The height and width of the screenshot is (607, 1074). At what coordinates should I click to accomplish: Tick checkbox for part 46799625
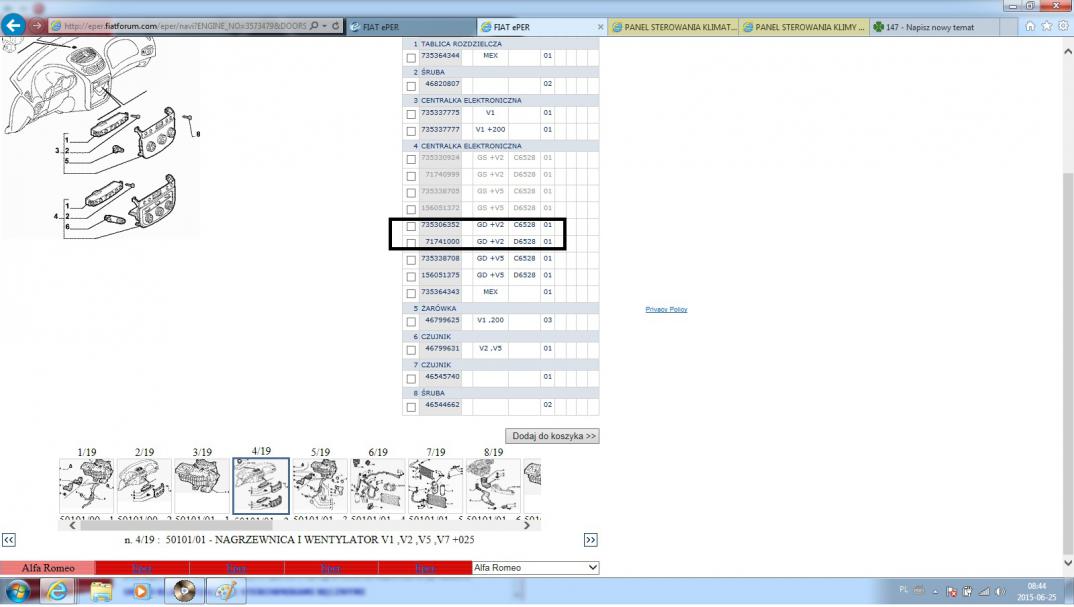point(411,322)
